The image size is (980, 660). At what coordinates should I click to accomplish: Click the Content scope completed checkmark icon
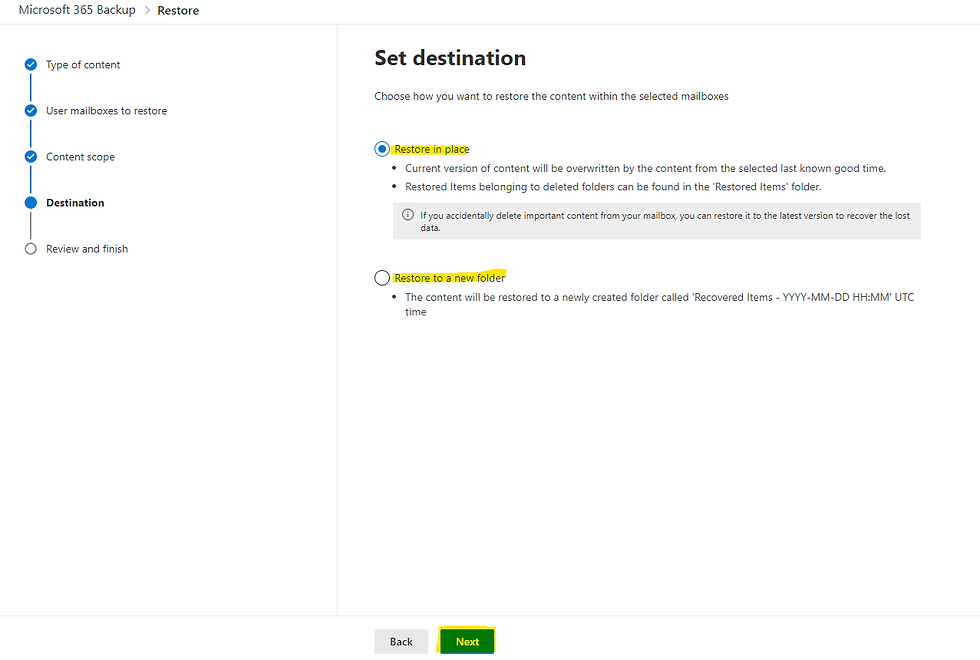31,157
